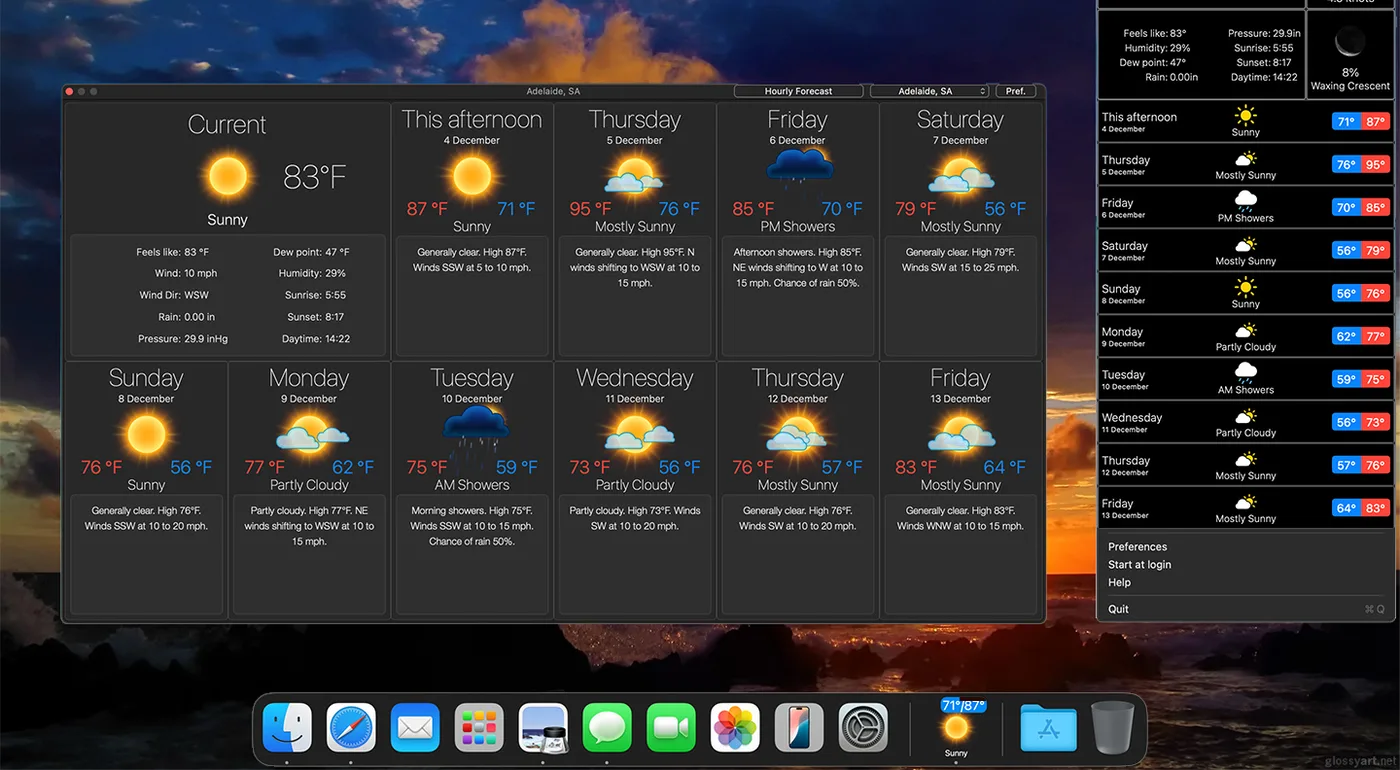Click the Current sunny weather icon

(227, 177)
